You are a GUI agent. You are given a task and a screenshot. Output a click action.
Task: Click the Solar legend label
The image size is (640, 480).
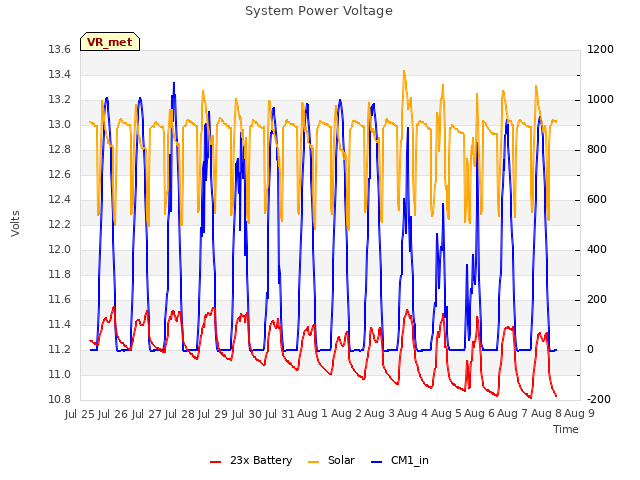pyautogui.click(x=341, y=460)
